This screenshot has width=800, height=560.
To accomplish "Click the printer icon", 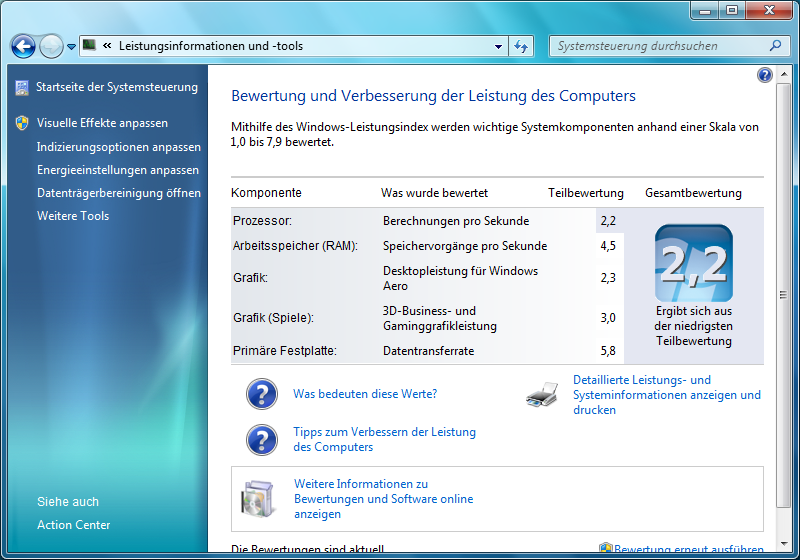I will [542, 394].
